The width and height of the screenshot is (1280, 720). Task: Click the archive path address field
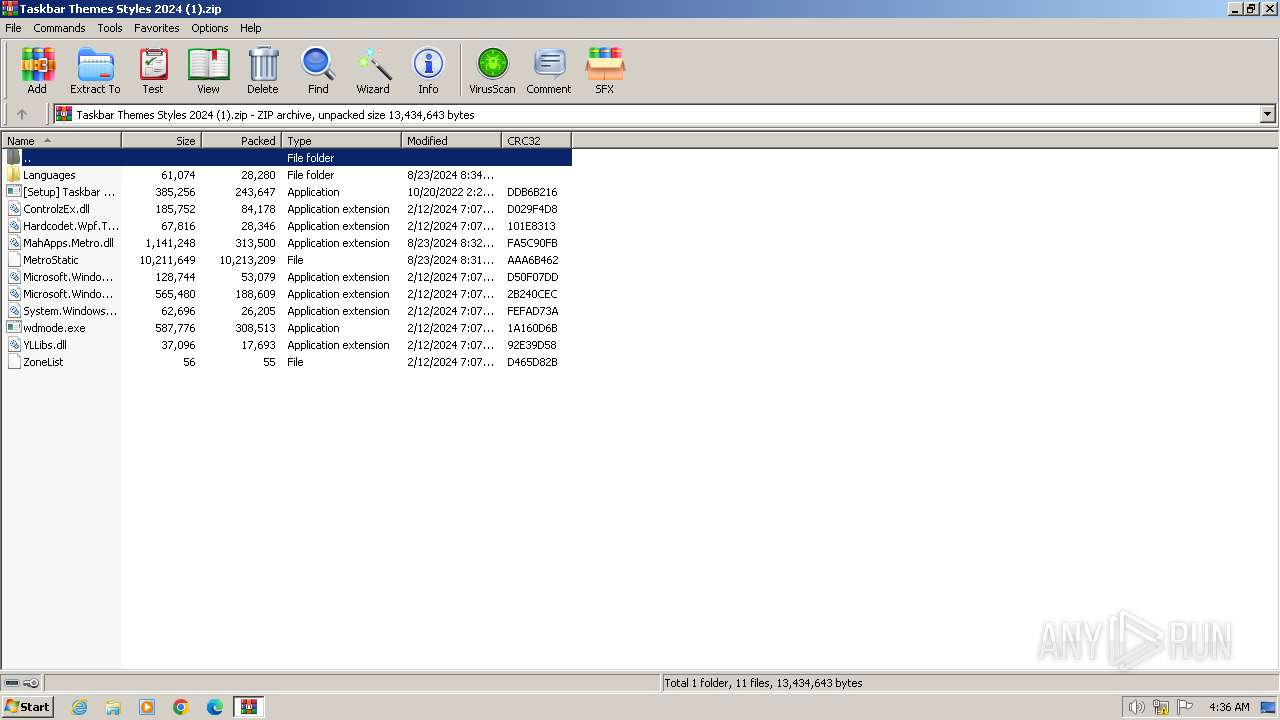(658, 114)
